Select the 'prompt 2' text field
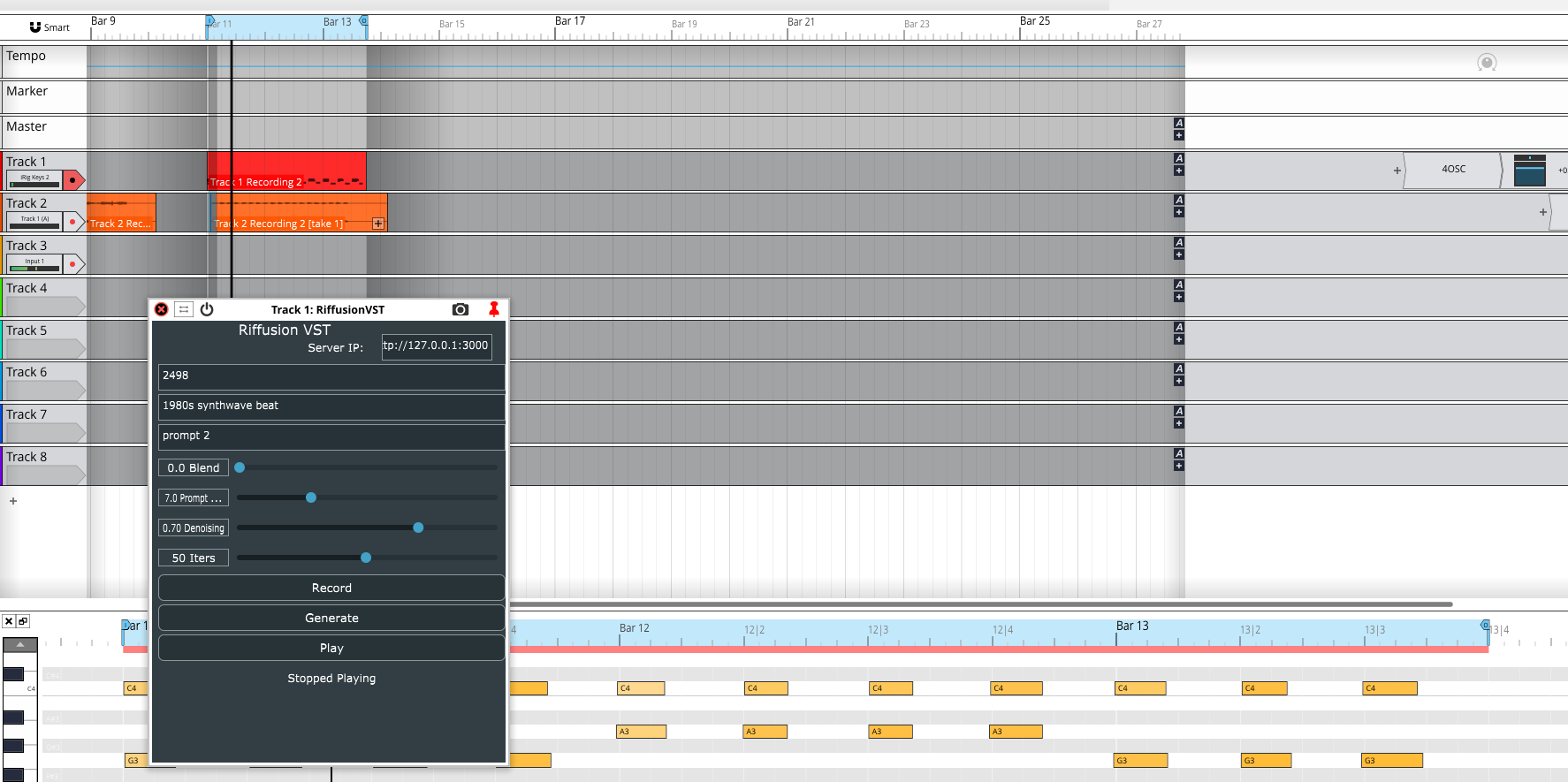The image size is (1568, 782). pos(331,437)
